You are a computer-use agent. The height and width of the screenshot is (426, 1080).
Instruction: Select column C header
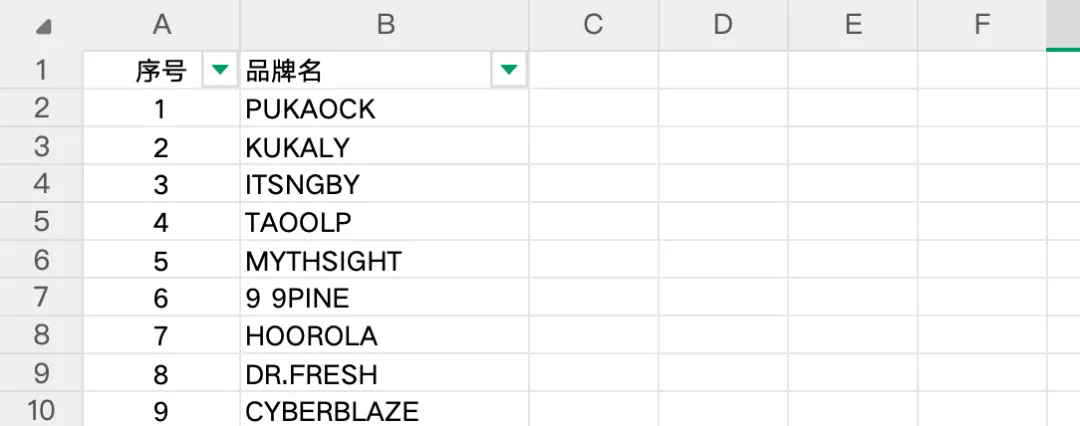(x=593, y=25)
